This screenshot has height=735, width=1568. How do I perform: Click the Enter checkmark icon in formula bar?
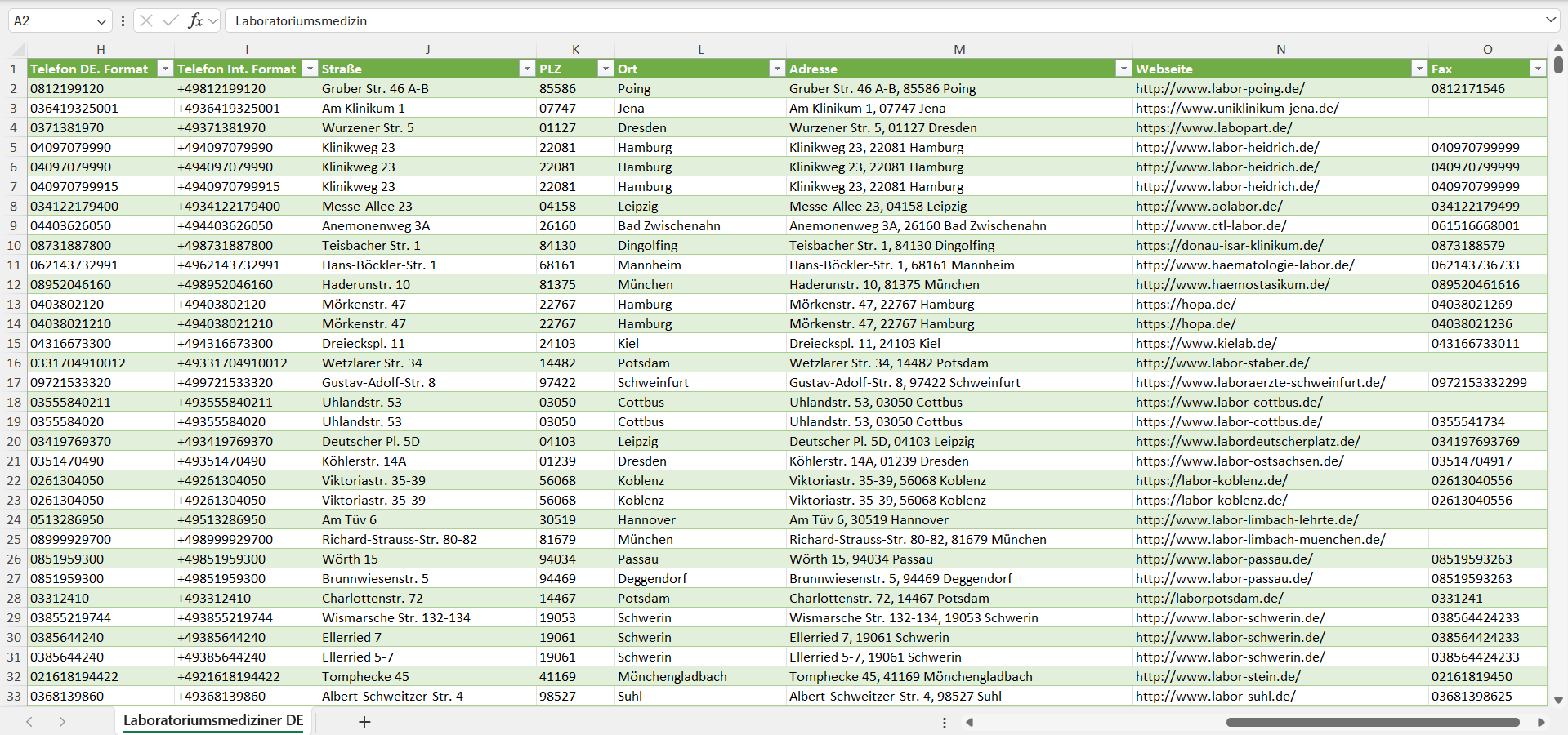(171, 20)
